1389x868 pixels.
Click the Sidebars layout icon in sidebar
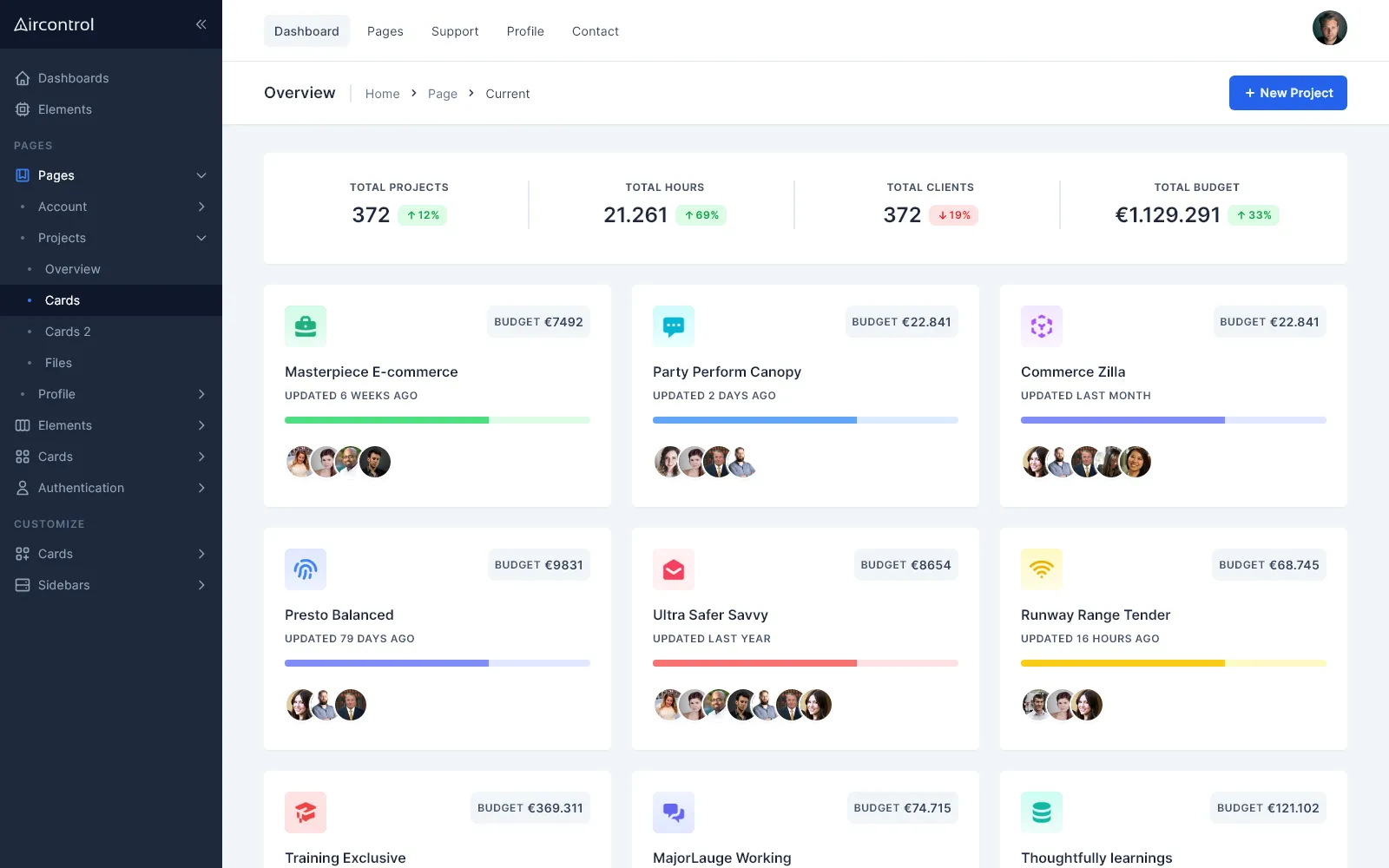coord(23,585)
